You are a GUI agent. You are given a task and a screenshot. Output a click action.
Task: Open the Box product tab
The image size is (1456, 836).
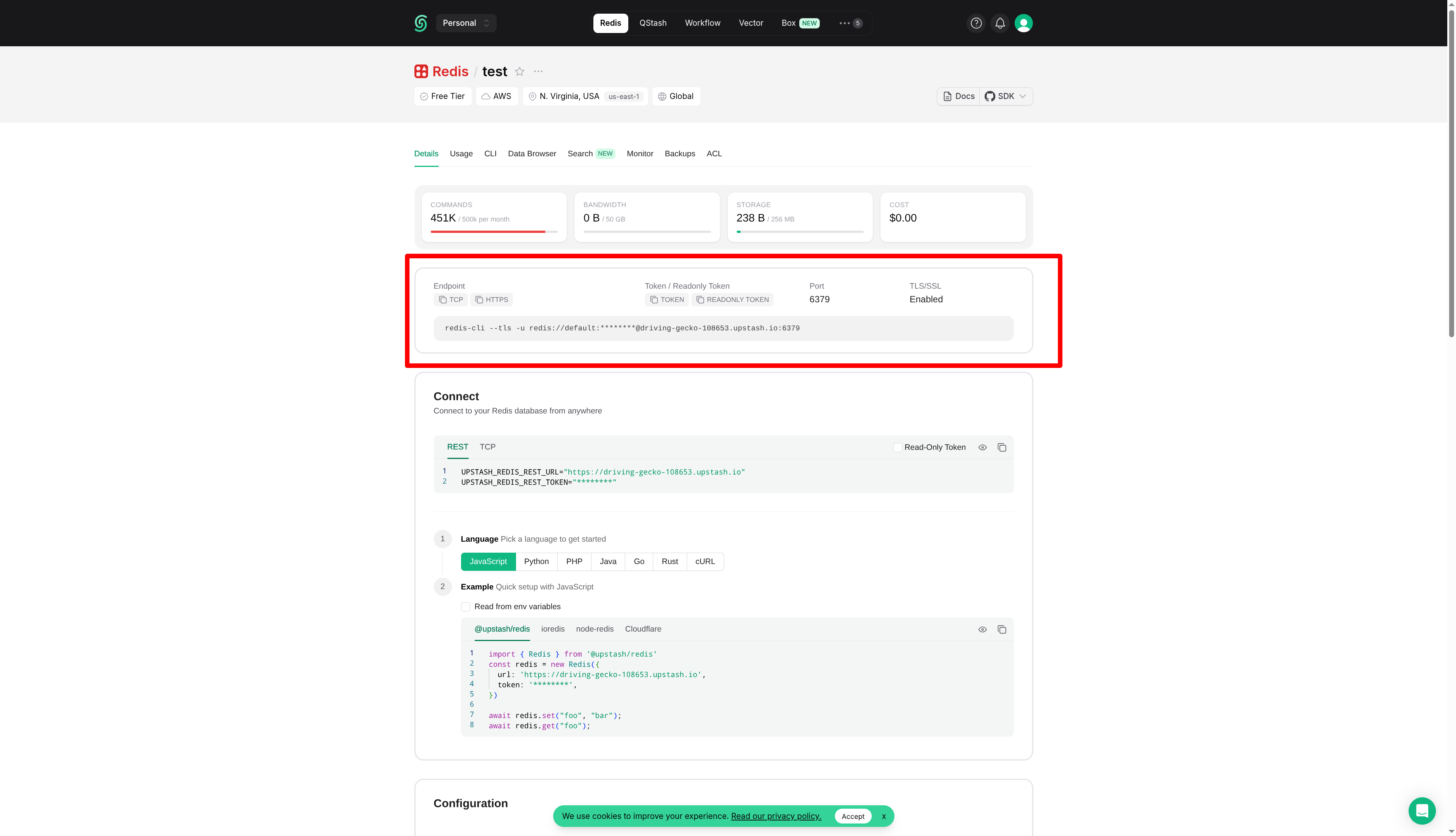click(x=800, y=23)
